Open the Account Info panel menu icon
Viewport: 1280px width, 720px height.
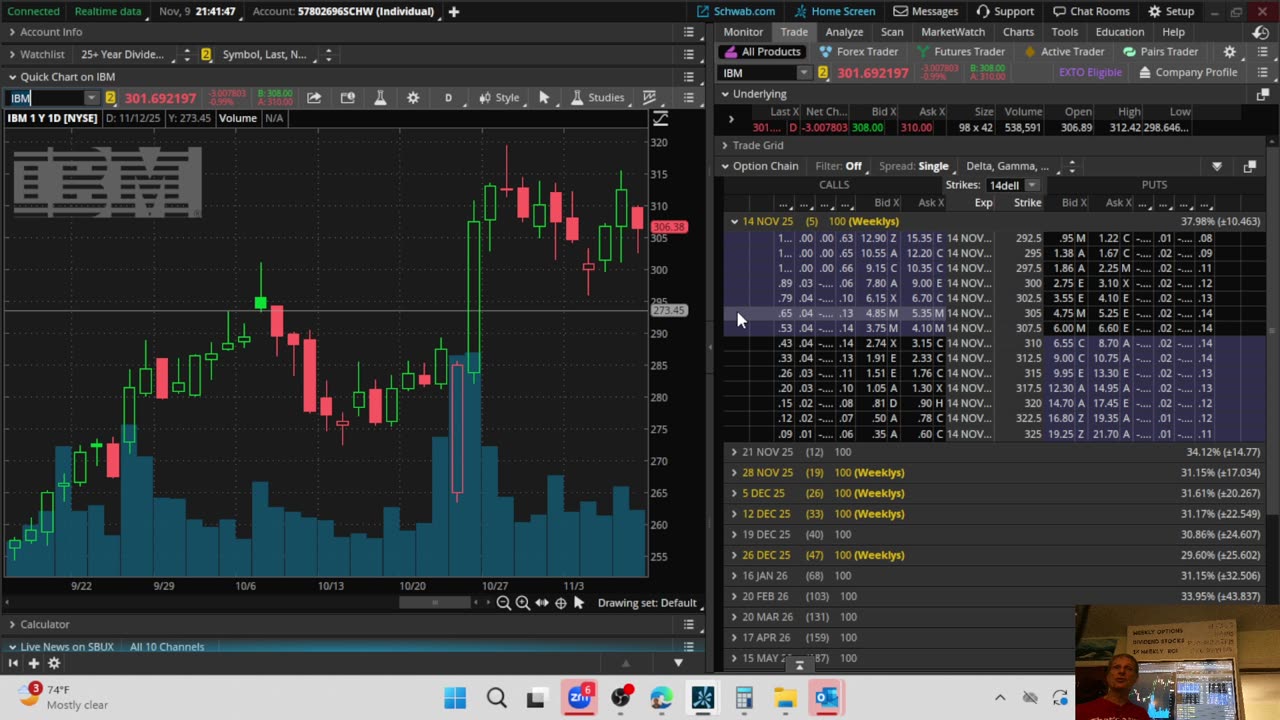[x=688, y=32]
